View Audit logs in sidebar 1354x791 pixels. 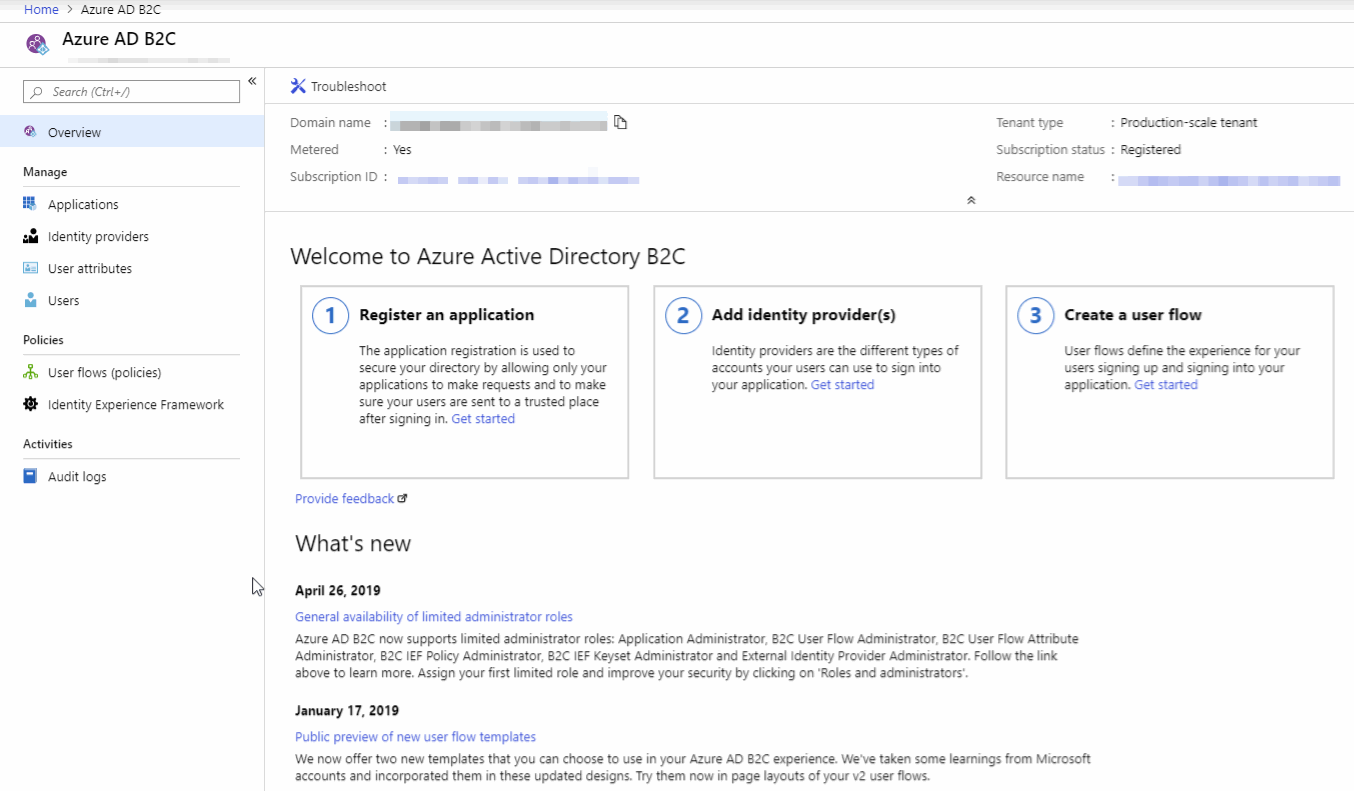click(x=77, y=476)
